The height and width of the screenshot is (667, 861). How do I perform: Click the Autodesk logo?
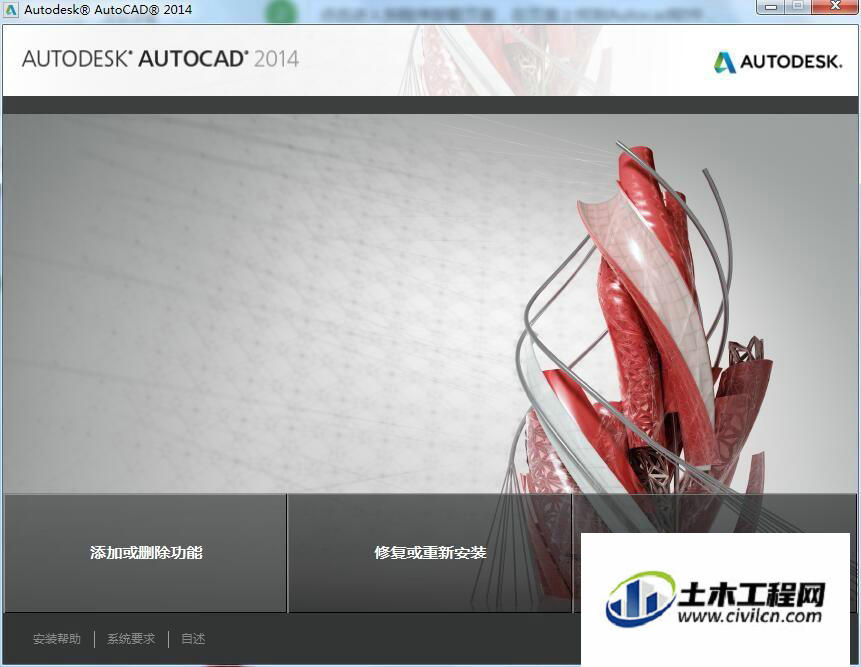(777, 61)
